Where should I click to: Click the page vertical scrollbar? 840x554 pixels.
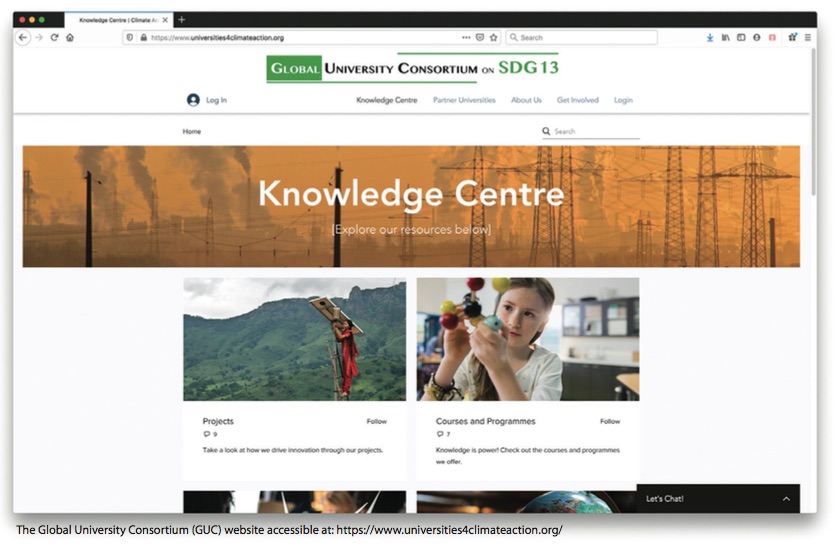pyautogui.click(x=813, y=123)
